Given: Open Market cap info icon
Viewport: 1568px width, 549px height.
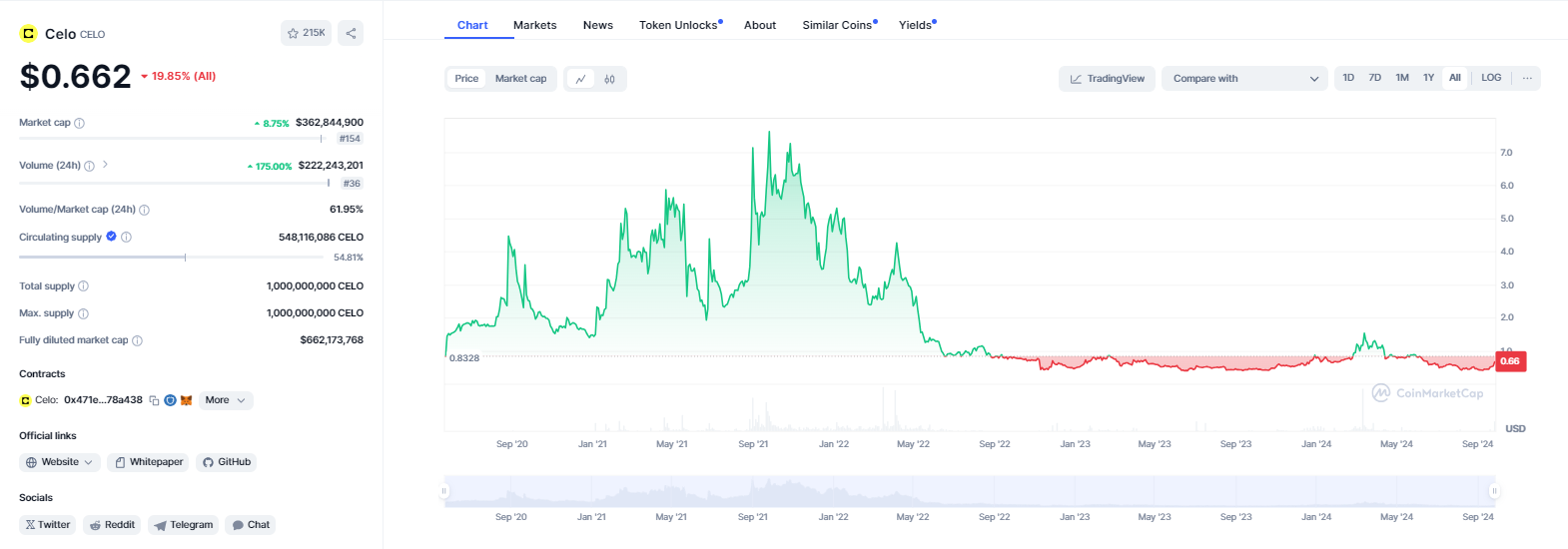Looking at the screenshot, I should 80,123.
